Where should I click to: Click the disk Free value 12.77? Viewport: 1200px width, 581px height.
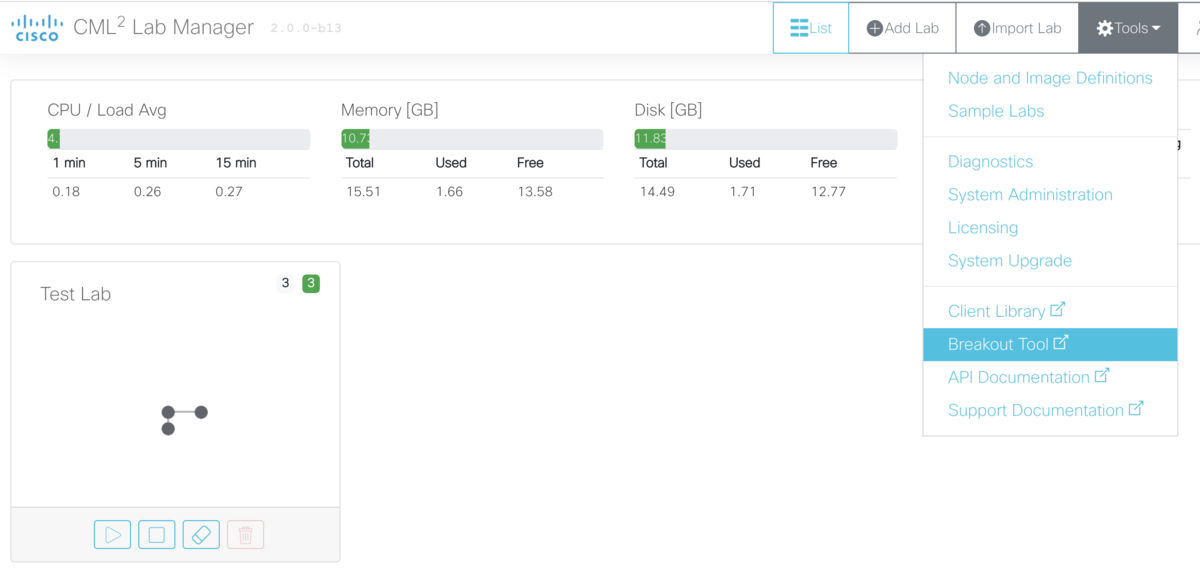click(828, 192)
